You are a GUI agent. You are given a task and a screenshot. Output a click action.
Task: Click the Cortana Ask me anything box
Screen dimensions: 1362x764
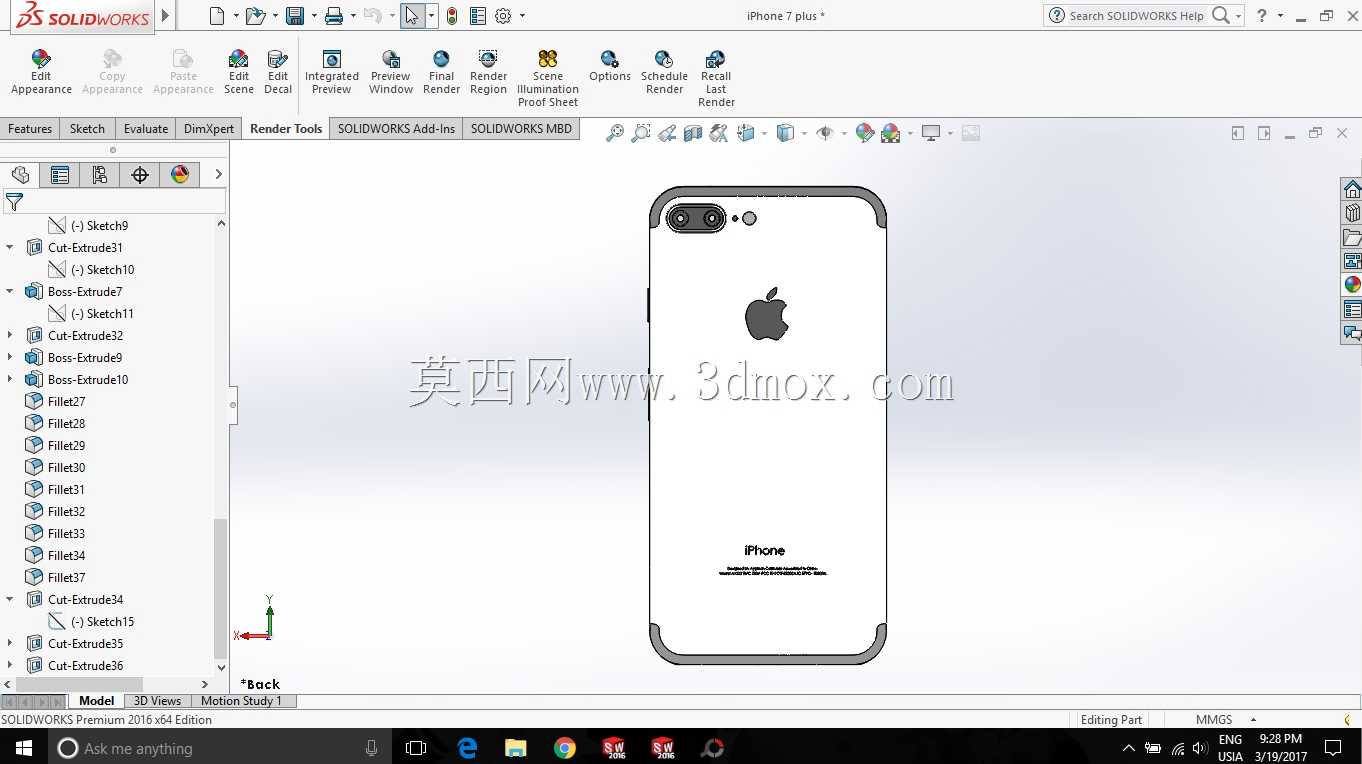point(218,748)
